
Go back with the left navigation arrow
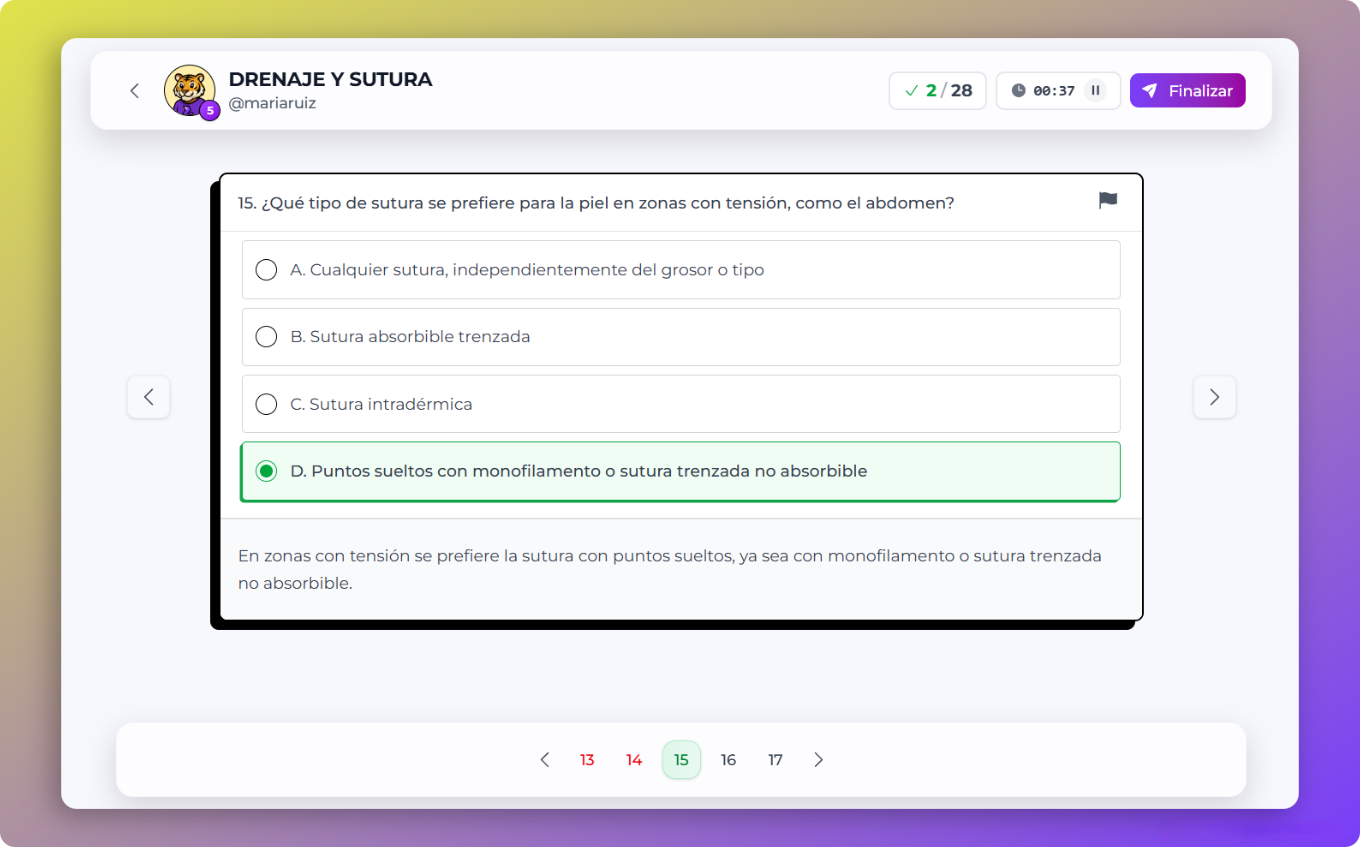148,397
